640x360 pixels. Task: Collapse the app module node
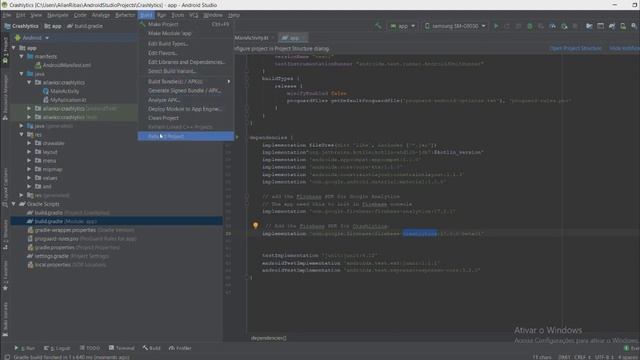pos(14,48)
